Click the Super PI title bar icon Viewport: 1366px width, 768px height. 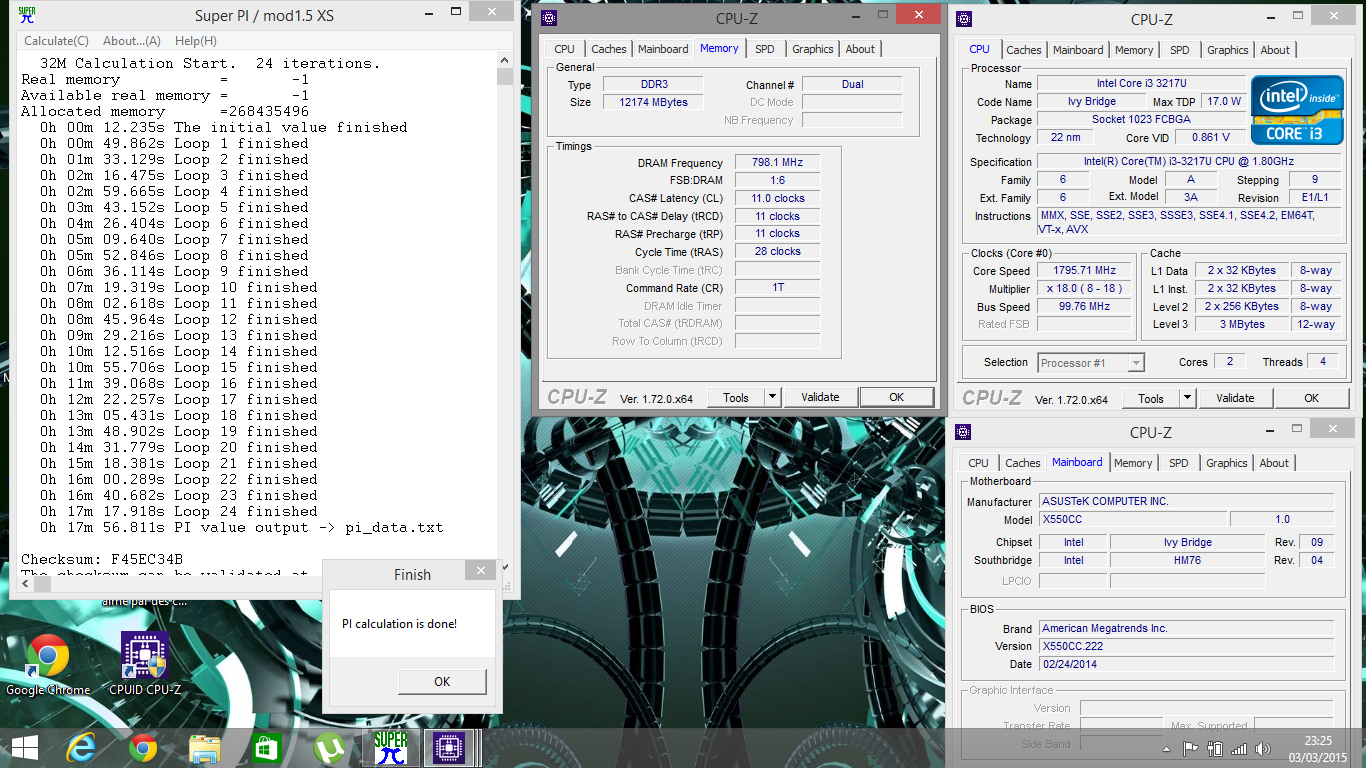coord(27,15)
